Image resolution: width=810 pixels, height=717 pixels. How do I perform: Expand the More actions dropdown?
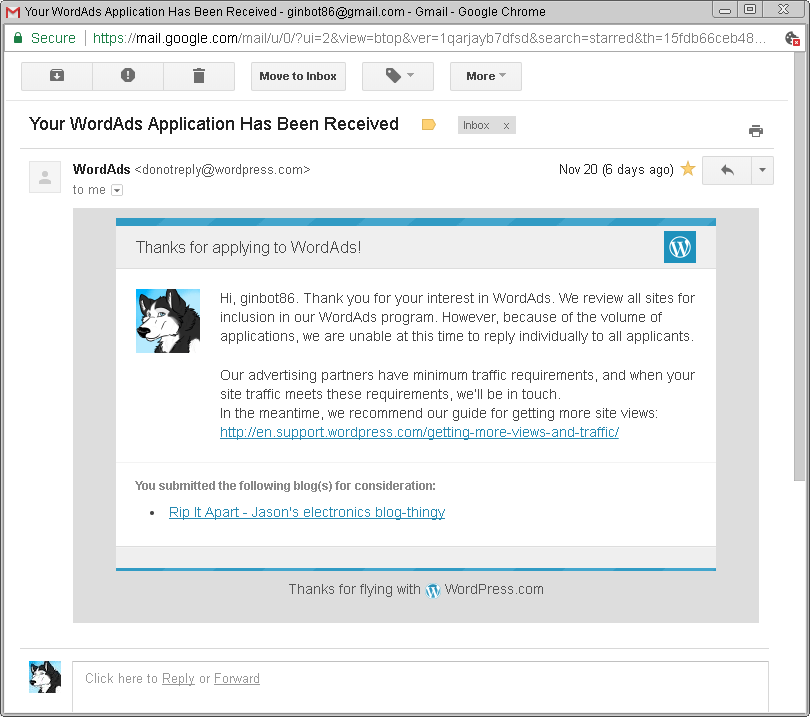485,76
